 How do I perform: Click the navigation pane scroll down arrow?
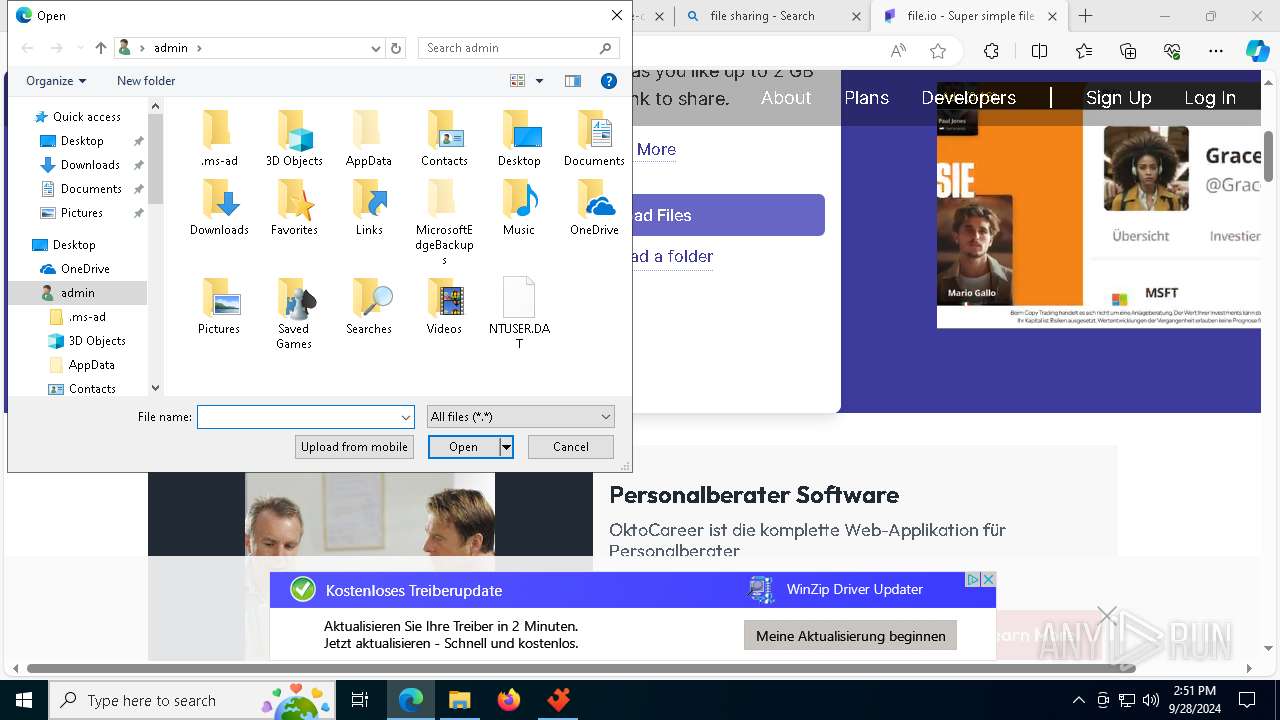point(155,388)
